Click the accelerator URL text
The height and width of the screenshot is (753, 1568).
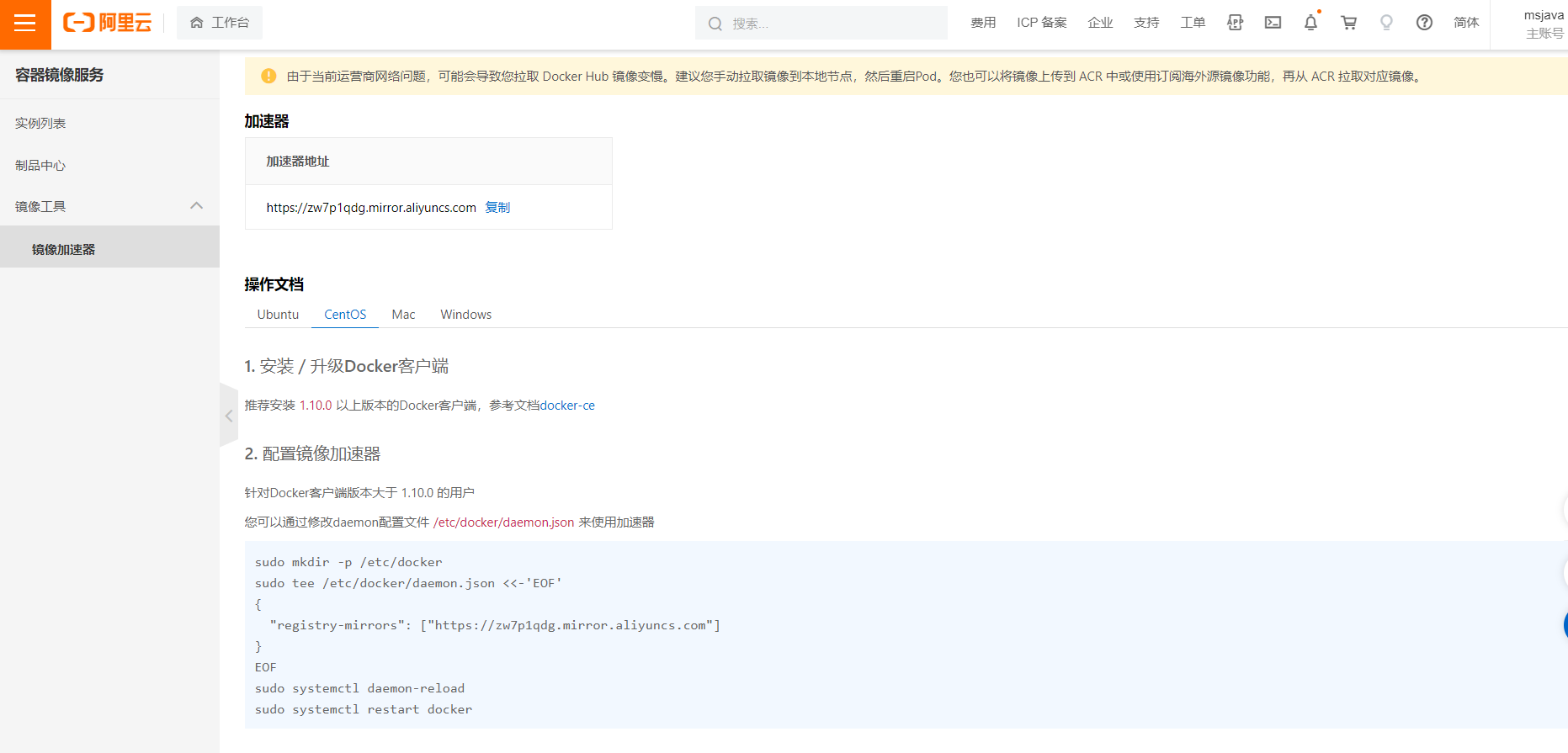[371, 207]
